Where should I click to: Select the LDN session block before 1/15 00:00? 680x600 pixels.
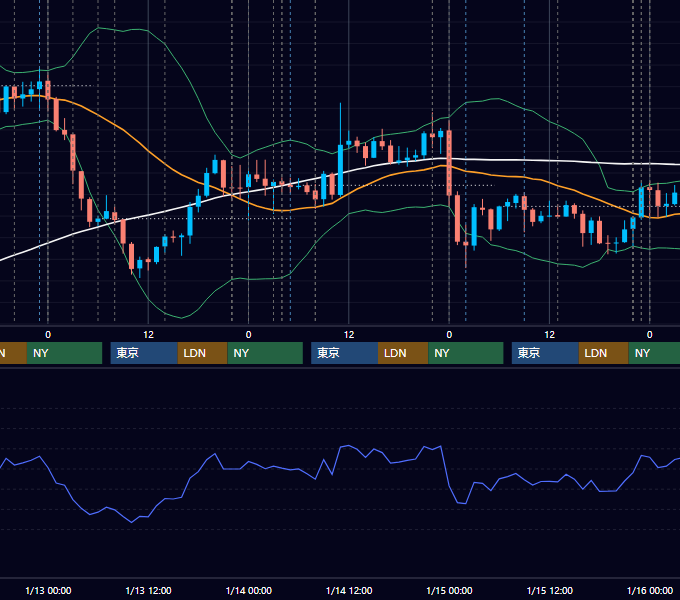[403, 353]
